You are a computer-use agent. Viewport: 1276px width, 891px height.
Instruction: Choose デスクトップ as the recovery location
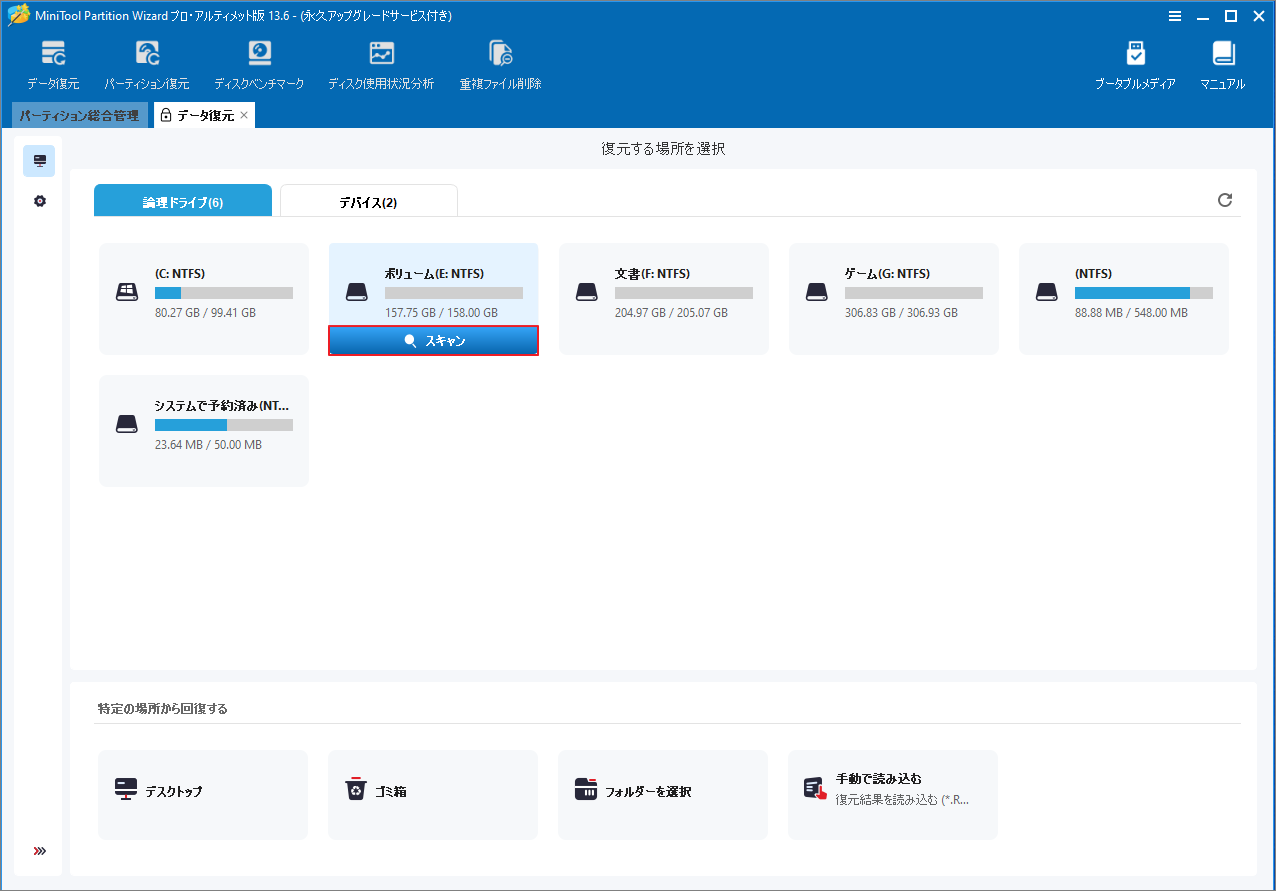[203, 794]
